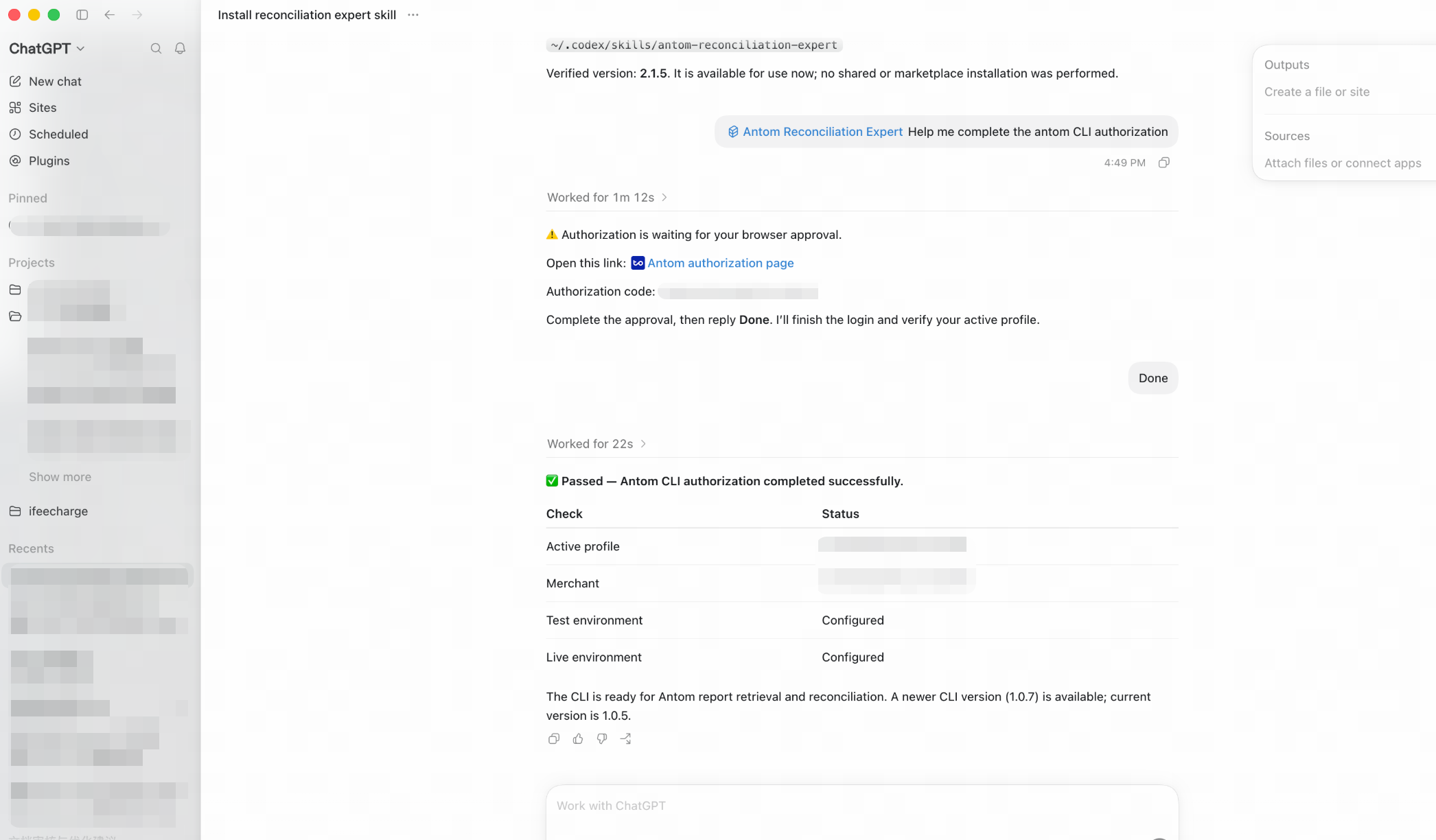Image resolution: width=1436 pixels, height=840 pixels.
Task: Click the Status column header
Action: (x=840, y=514)
